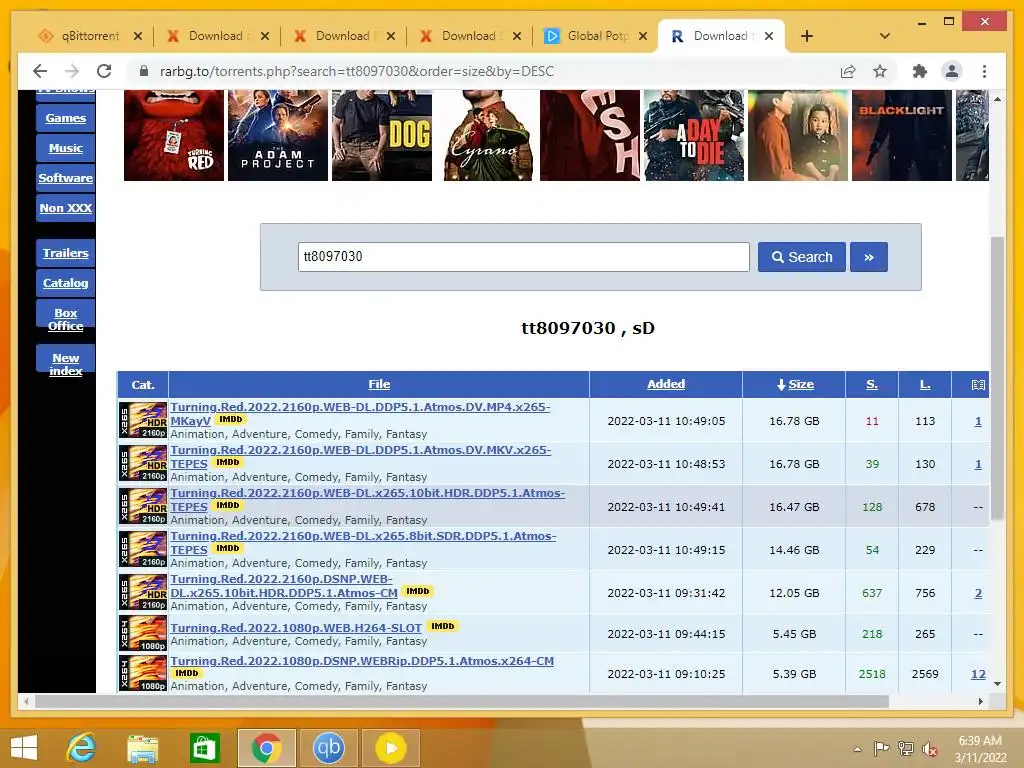Click the share page icon in address bar
This screenshot has width=1024, height=768.
click(848, 71)
